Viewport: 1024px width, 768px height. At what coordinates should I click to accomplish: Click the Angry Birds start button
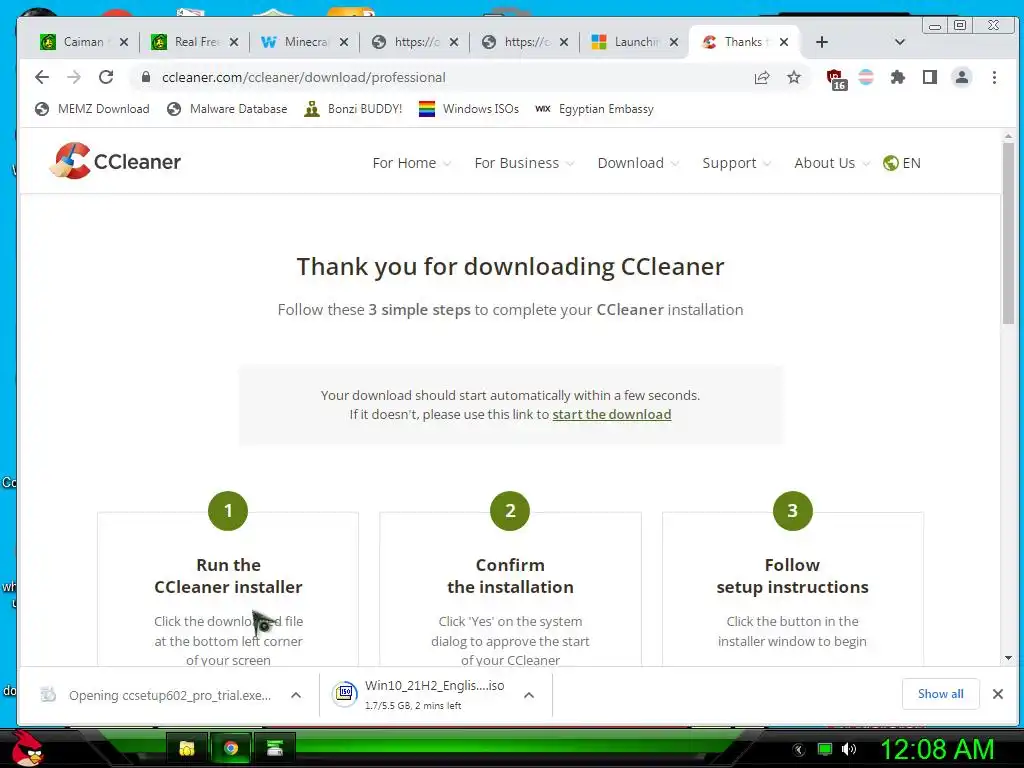(27, 748)
